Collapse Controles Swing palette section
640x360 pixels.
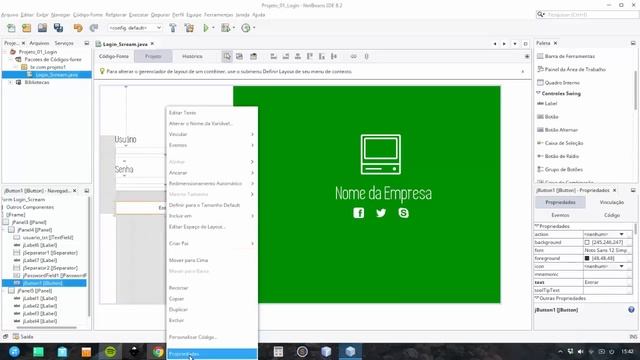click(x=538, y=93)
